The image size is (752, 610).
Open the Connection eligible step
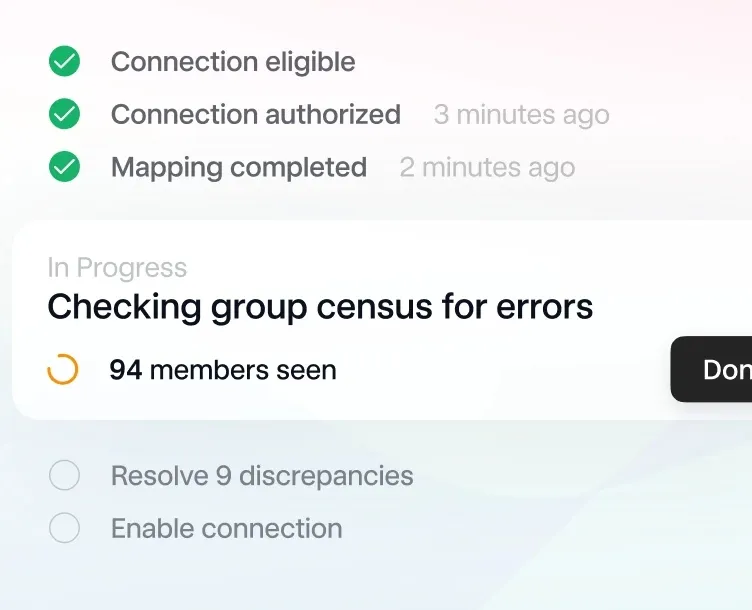pyautogui.click(x=232, y=62)
